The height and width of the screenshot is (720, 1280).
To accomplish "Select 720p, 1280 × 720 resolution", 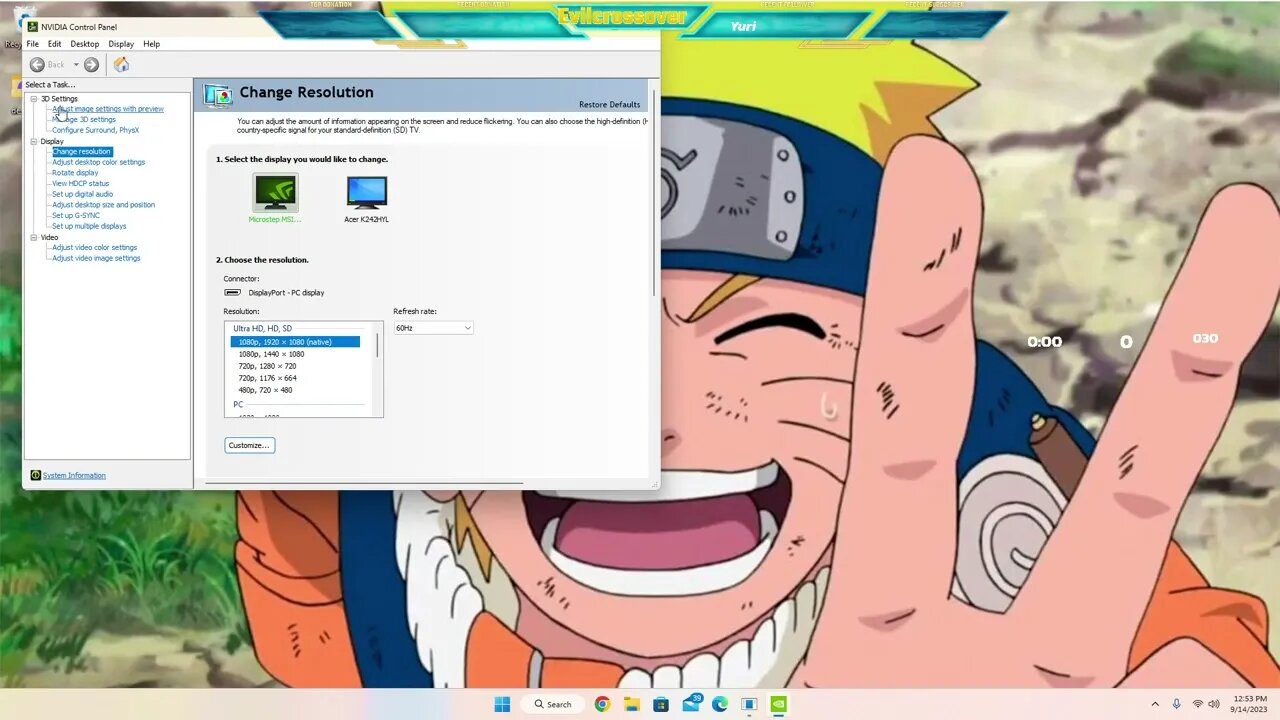I will pos(267,366).
